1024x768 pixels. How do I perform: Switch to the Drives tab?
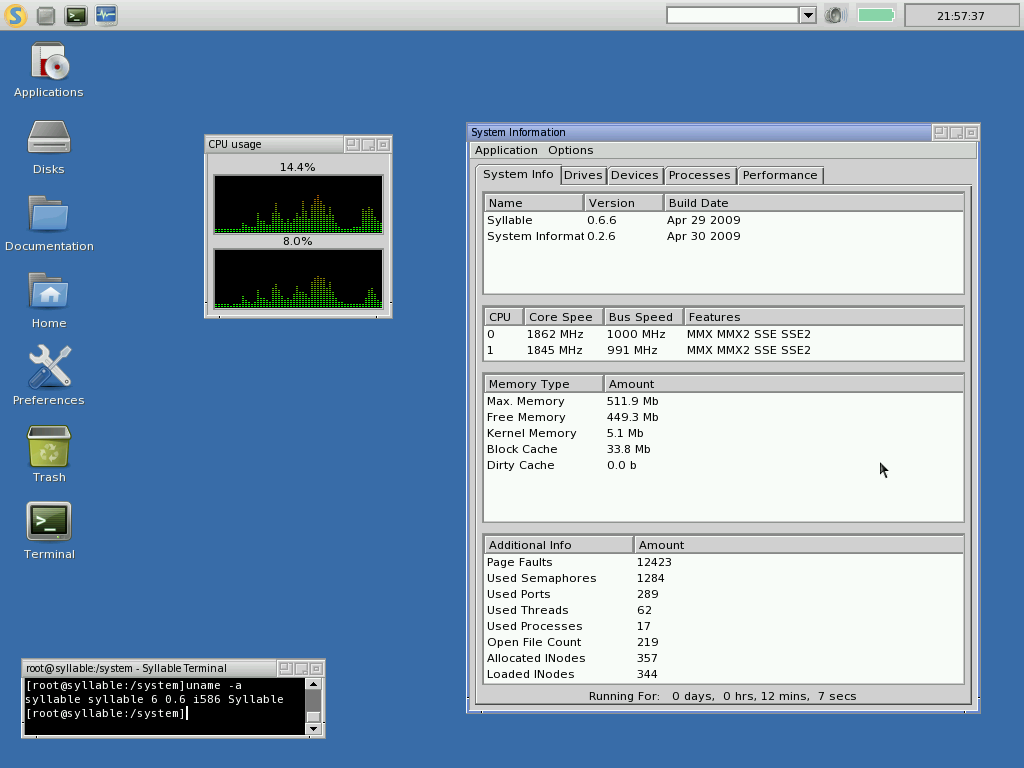583,175
